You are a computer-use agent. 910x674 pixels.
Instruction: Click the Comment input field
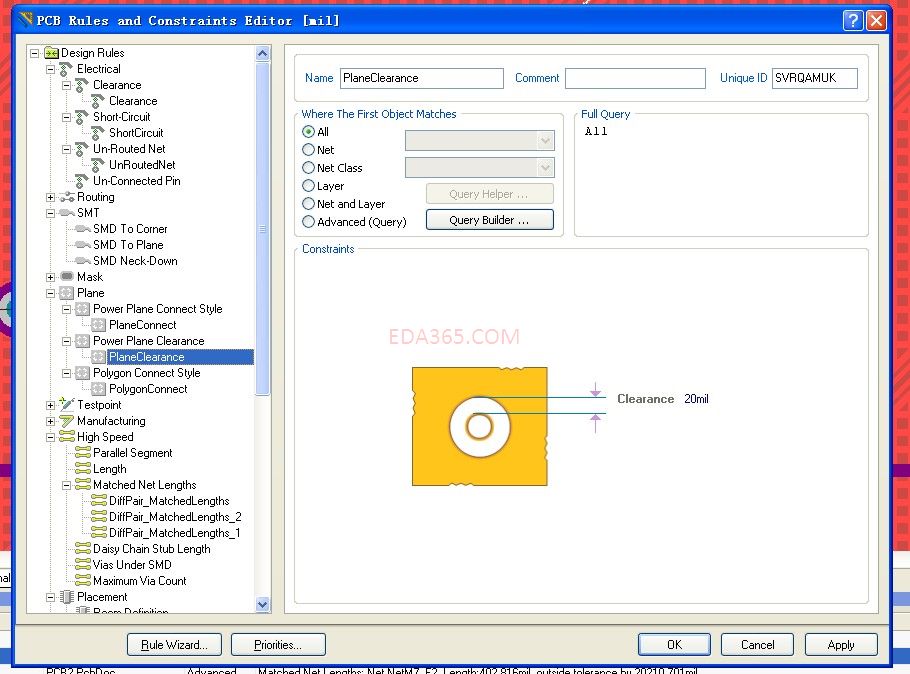tap(635, 78)
